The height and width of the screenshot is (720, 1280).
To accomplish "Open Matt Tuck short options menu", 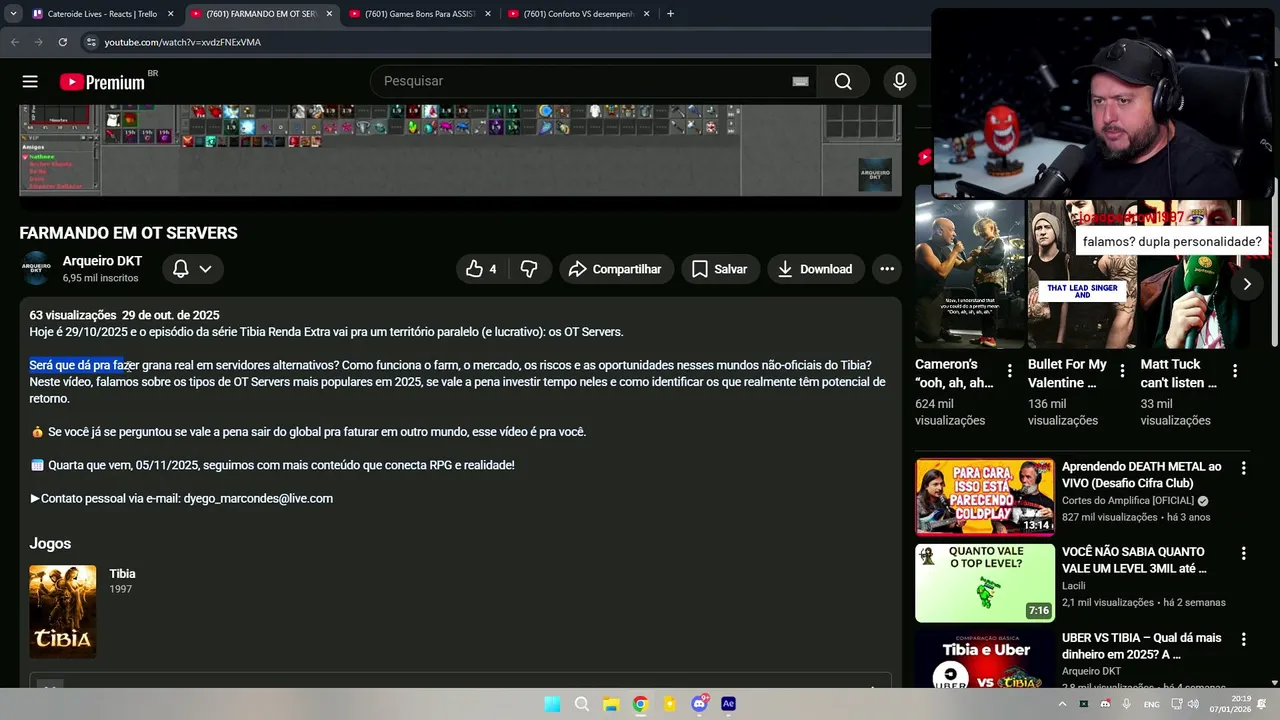I will pyautogui.click(x=1235, y=371).
